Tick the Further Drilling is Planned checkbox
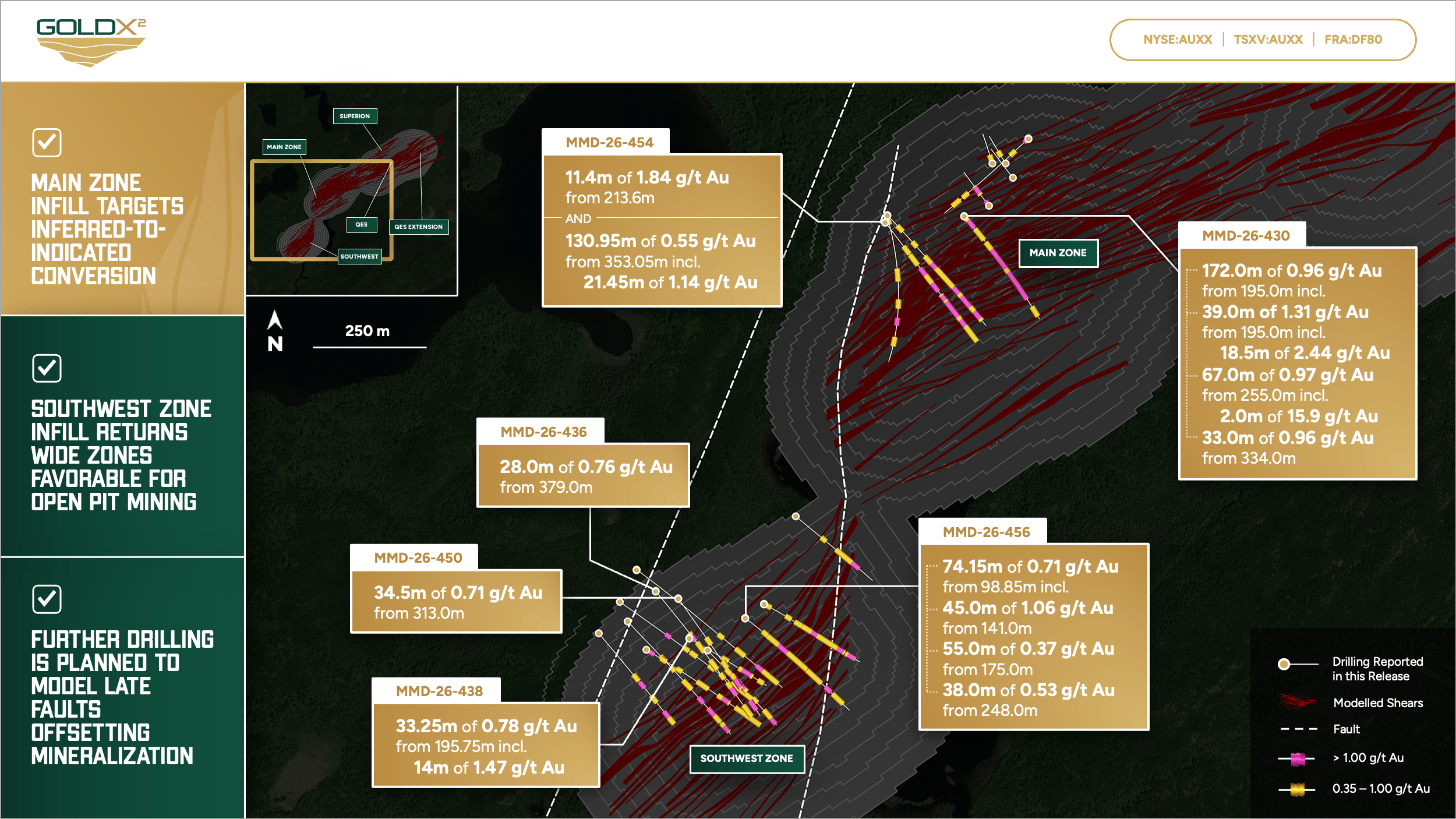 pos(47,599)
